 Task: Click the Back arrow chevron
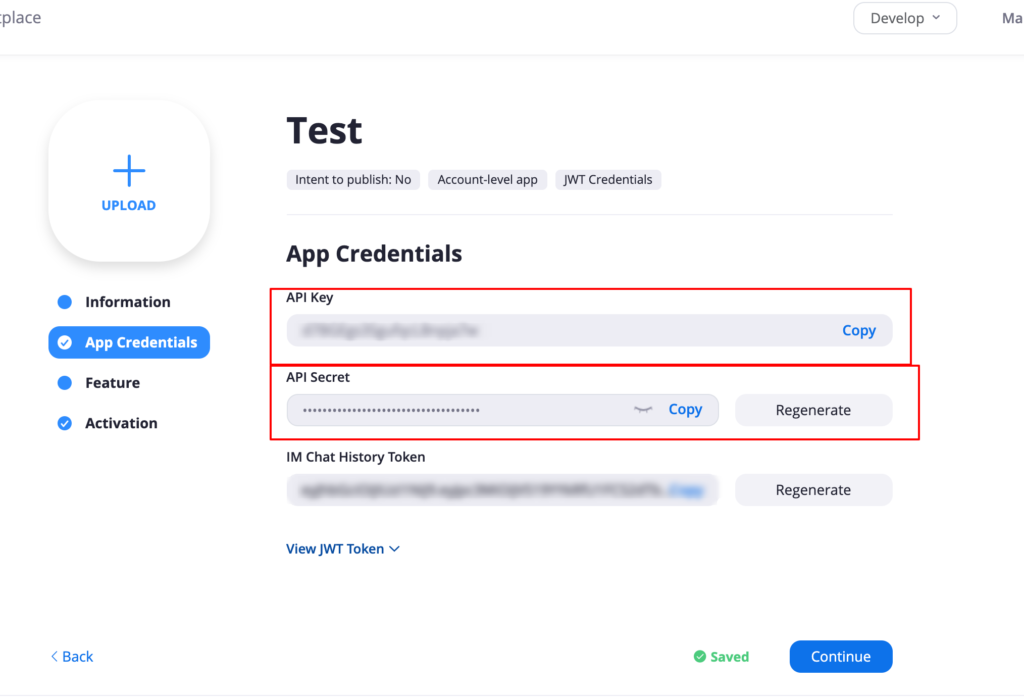[54, 657]
